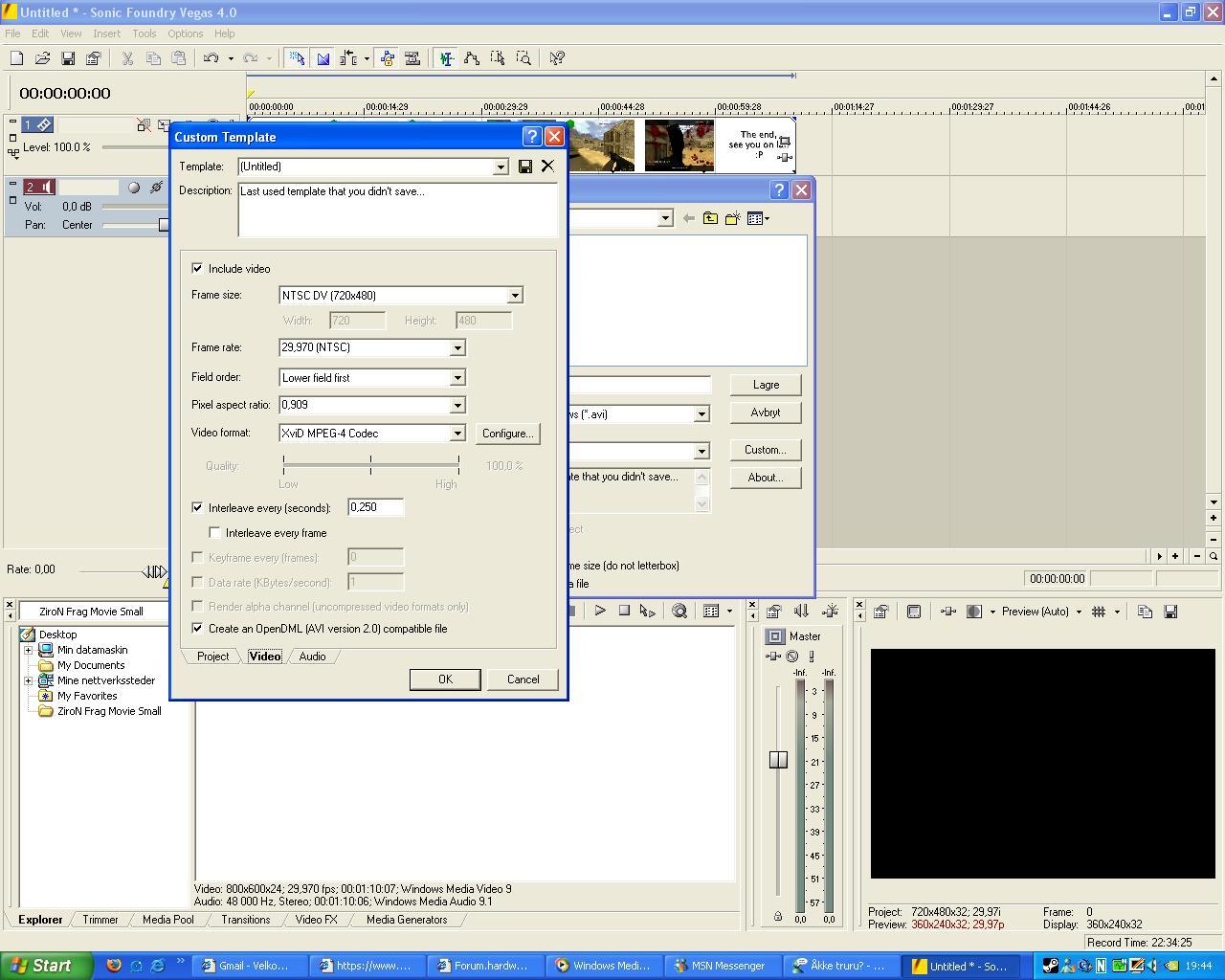
Task: Uncheck Include video checkbox
Action: point(197,269)
